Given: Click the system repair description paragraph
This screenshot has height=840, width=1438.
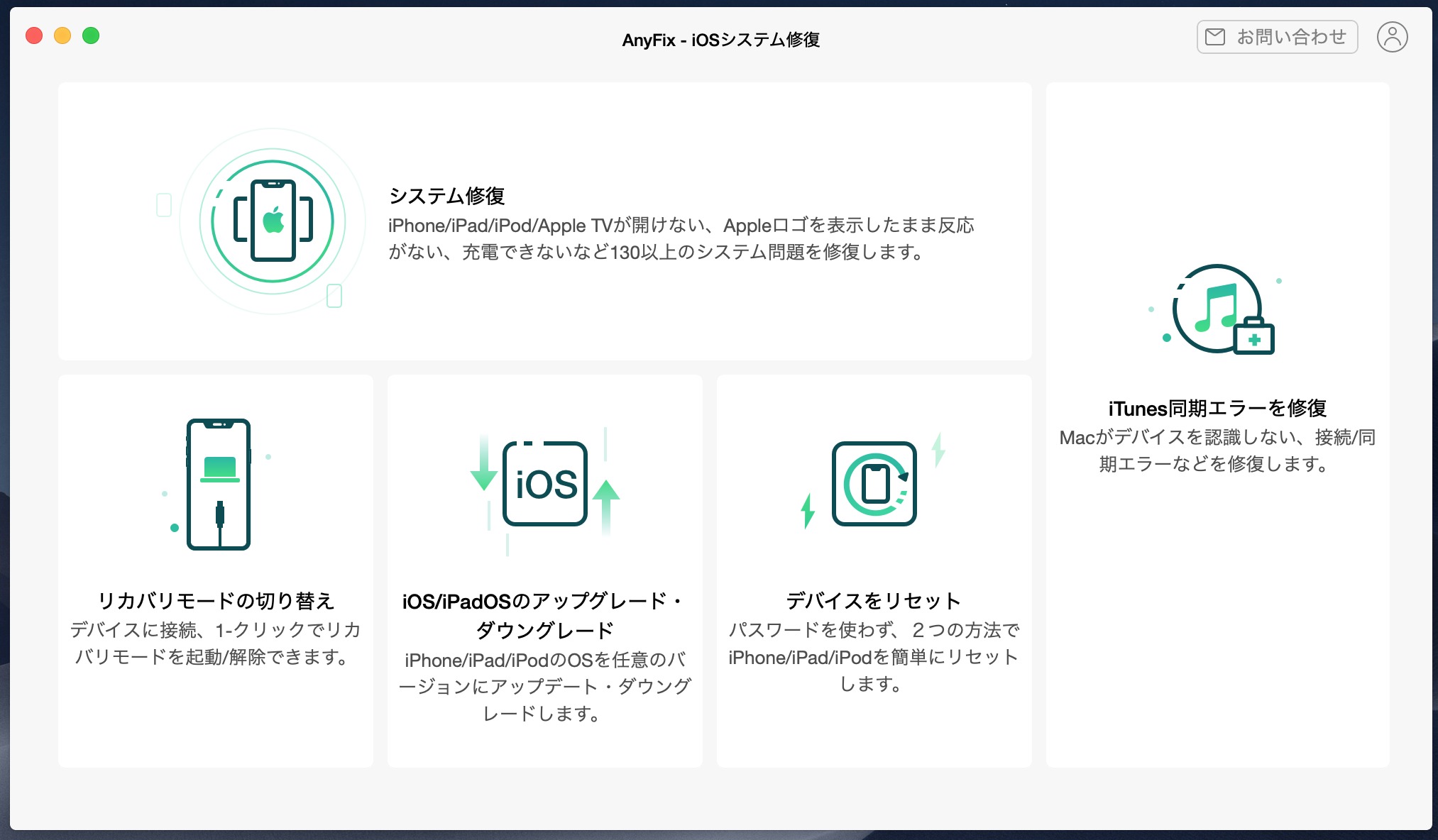Looking at the screenshot, I should pyautogui.click(x=681, y=238).
